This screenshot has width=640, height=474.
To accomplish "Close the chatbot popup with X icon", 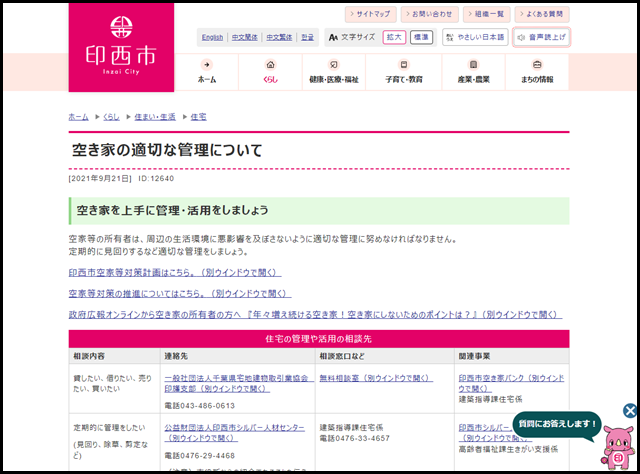I will 629,410.
